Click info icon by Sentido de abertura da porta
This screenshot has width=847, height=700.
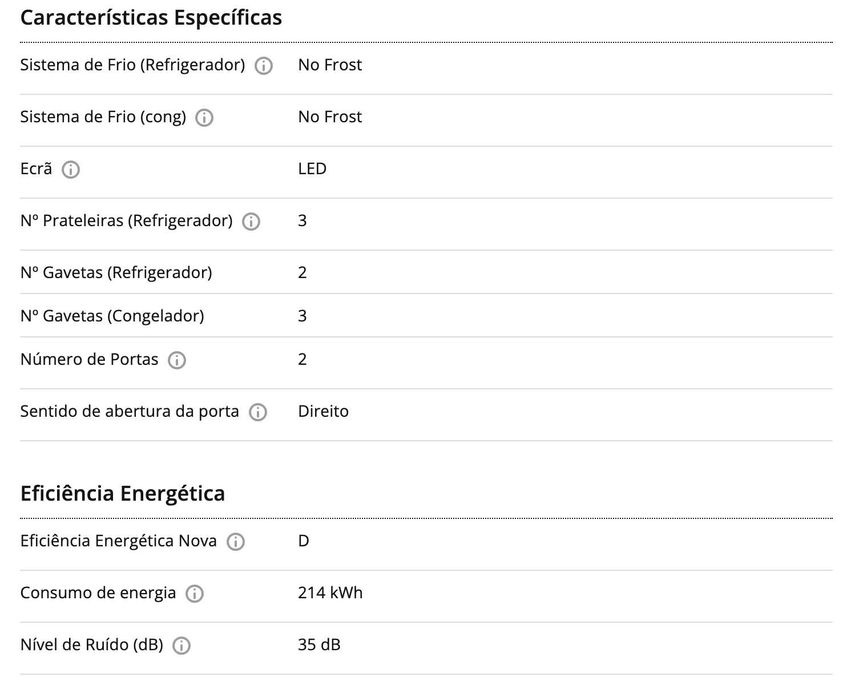click(258, 412)
